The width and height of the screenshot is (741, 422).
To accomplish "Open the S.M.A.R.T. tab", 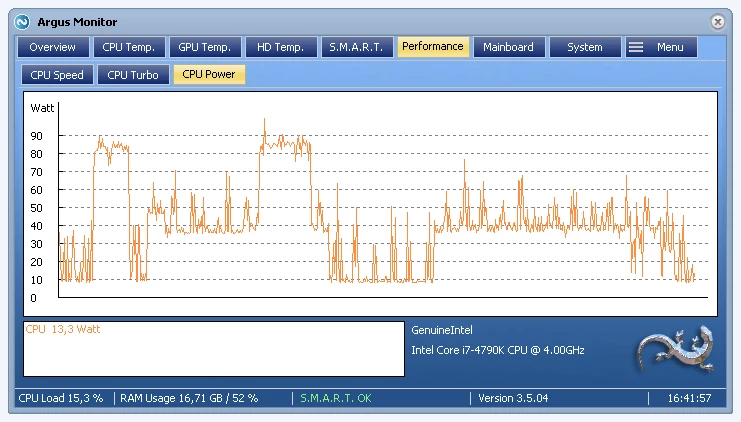I will coord(356,47).
